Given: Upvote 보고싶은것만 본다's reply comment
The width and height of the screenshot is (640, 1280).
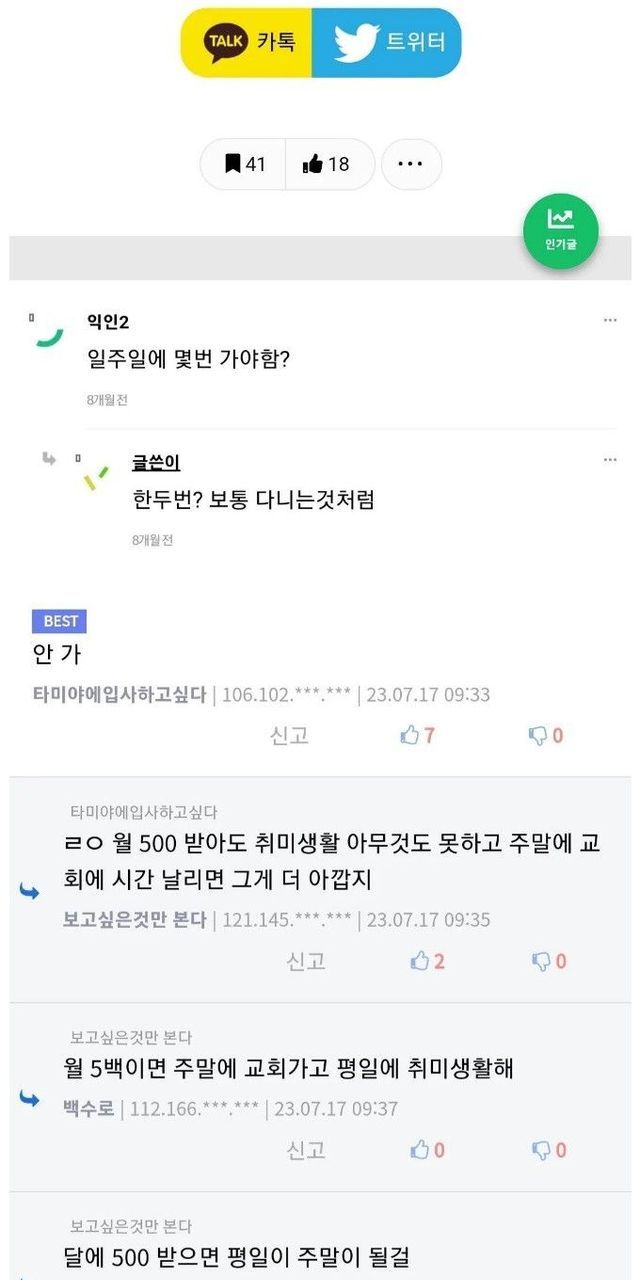Looking at the screenshot, I should [x=427, y=961].
